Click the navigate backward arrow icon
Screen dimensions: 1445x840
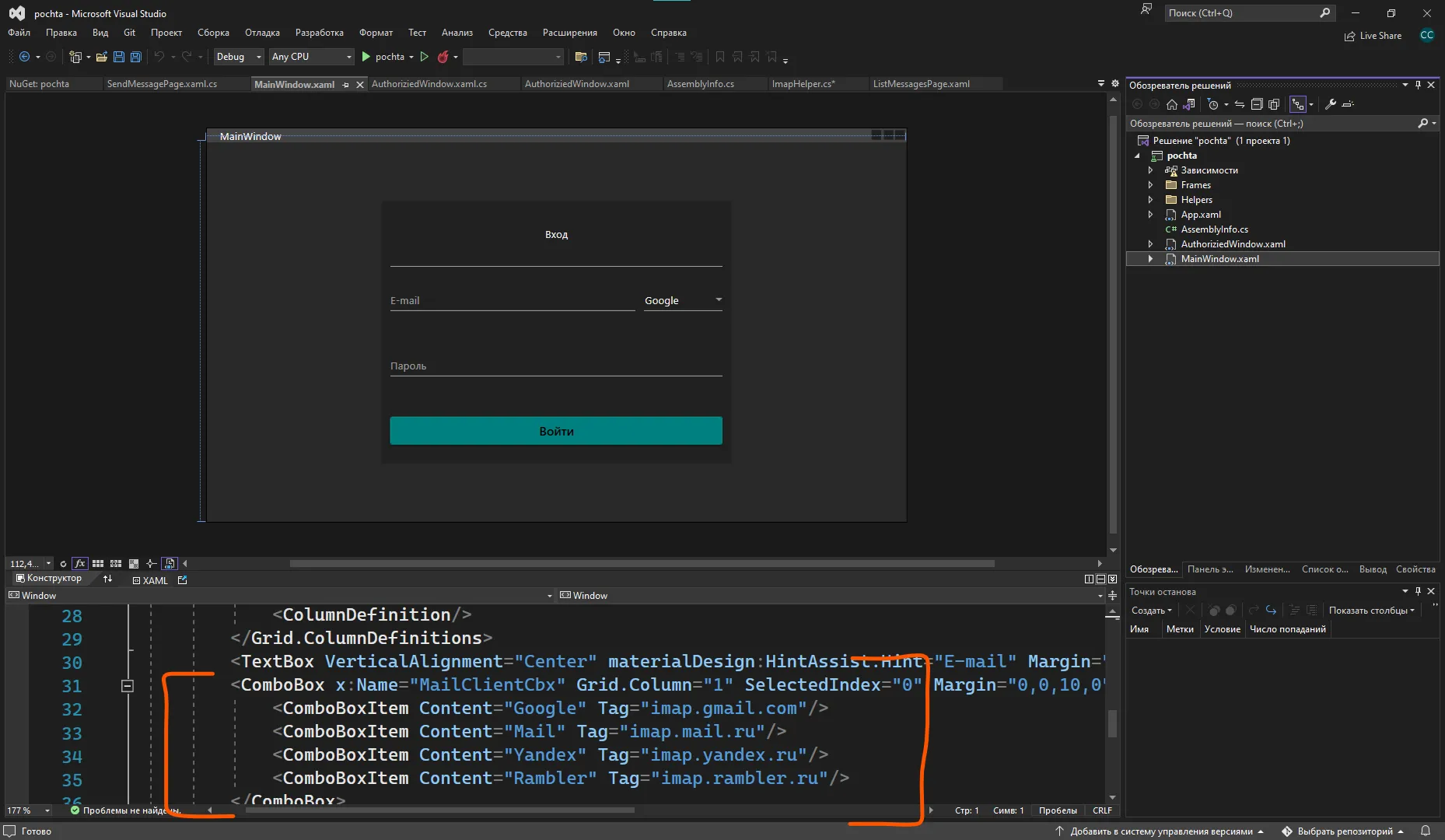[x=24, y=57]
